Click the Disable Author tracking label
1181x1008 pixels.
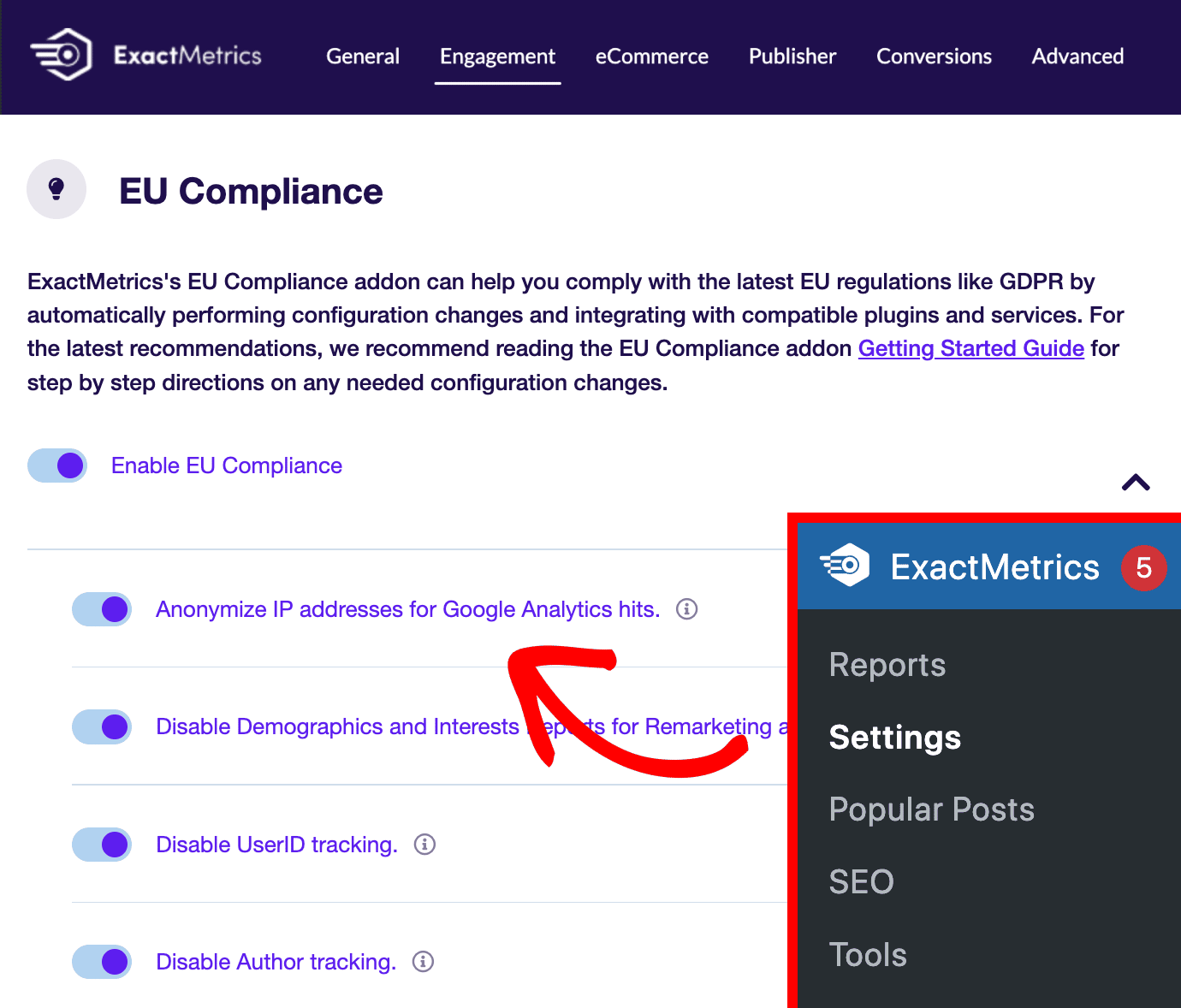pos(276,962)
